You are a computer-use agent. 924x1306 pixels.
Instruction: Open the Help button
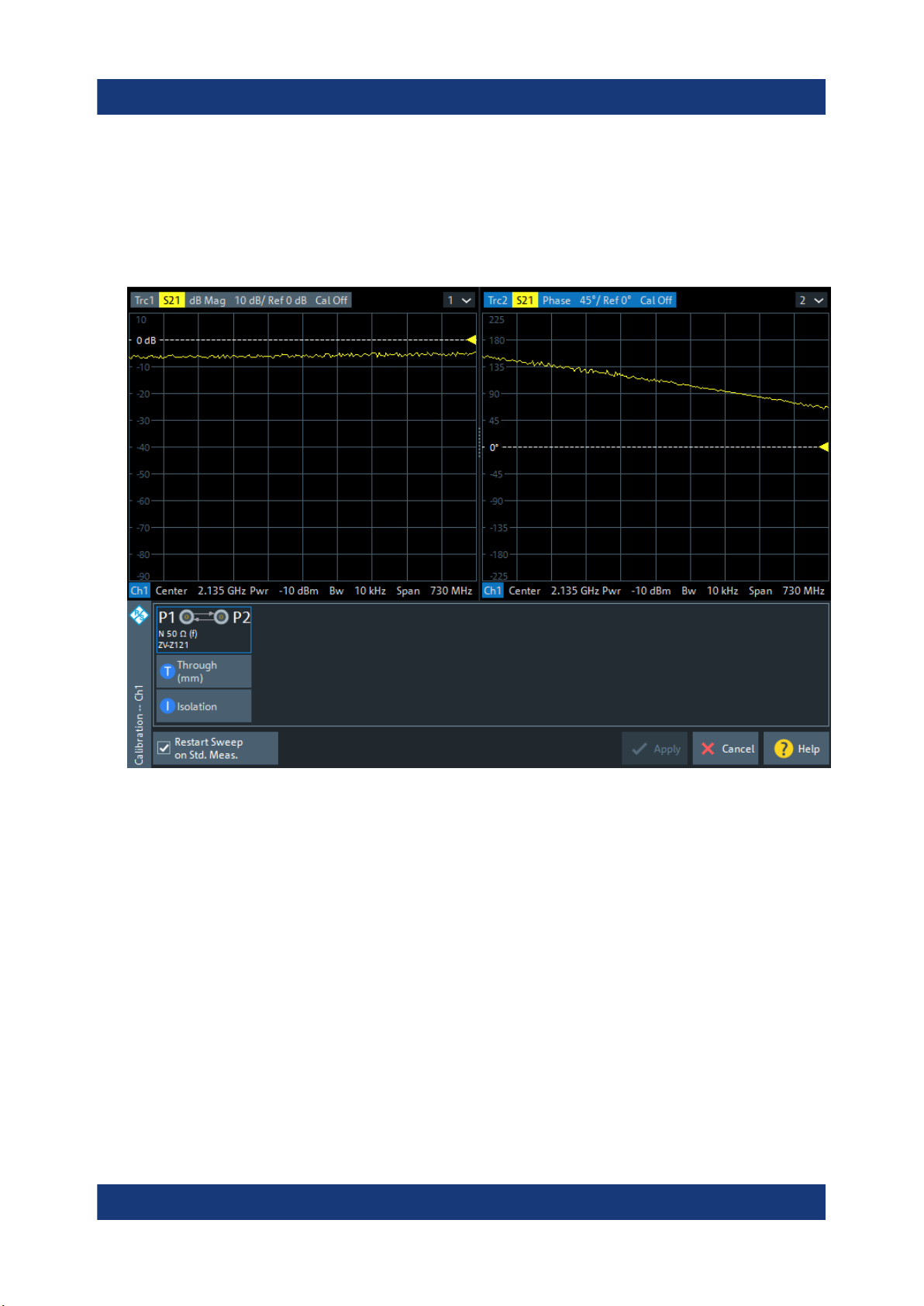click(796, 749)
